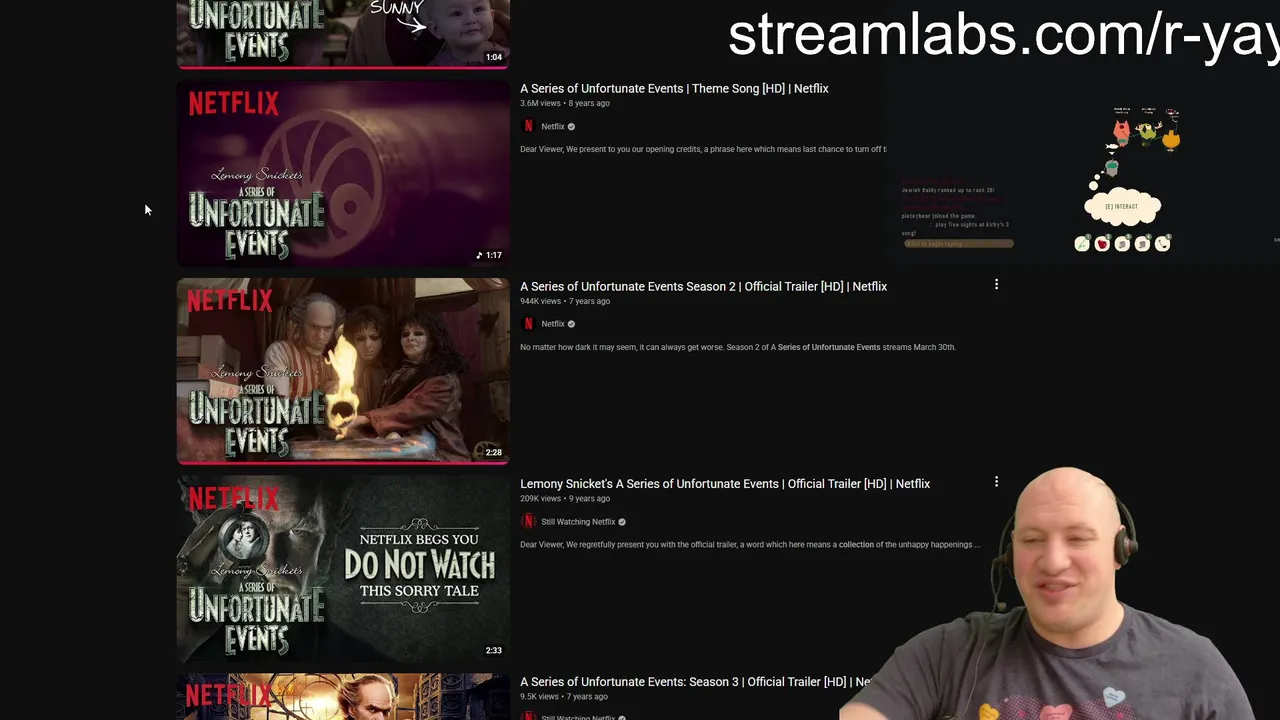Image resolution: width=1280 pixels, height=720 pixels.
Task: Open the Season 2 Official Trailer title link
Action: point(703,286)
